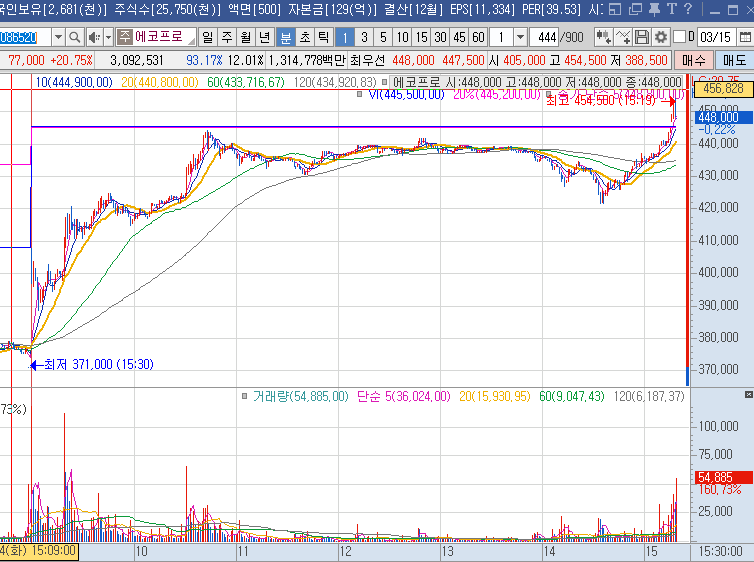
Task: Click the 15:09:00 crosshair time label
Action: (39, 550)
